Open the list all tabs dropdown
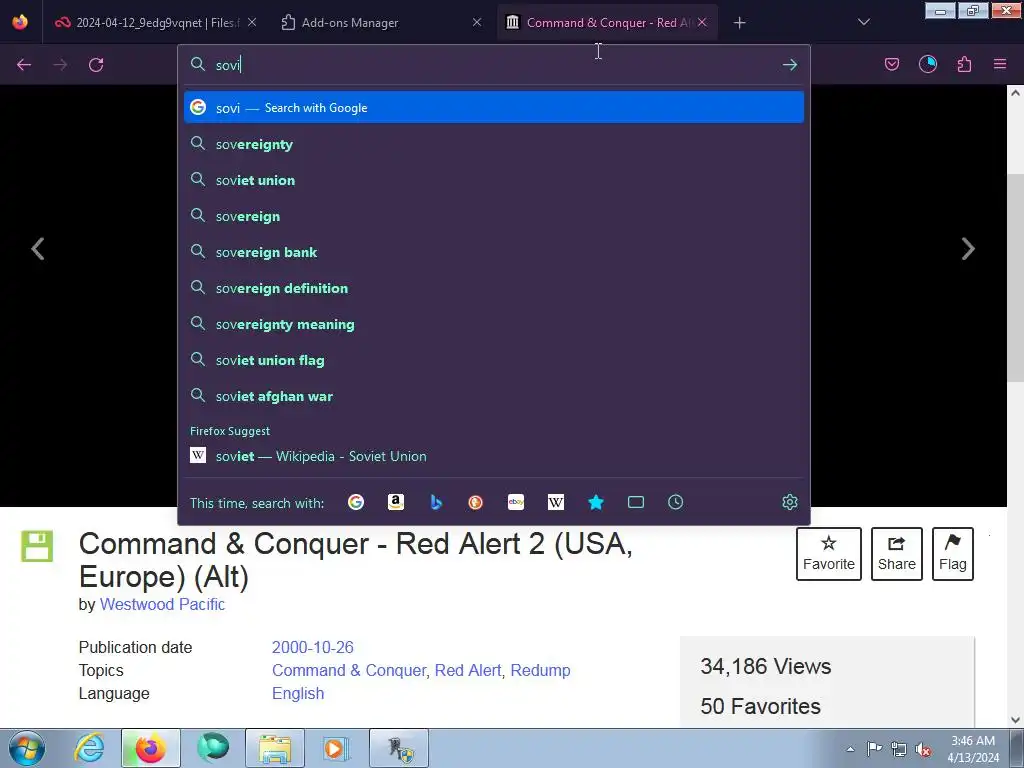The height and width of the screenshot is (768, 1024). tap(863, 22)
